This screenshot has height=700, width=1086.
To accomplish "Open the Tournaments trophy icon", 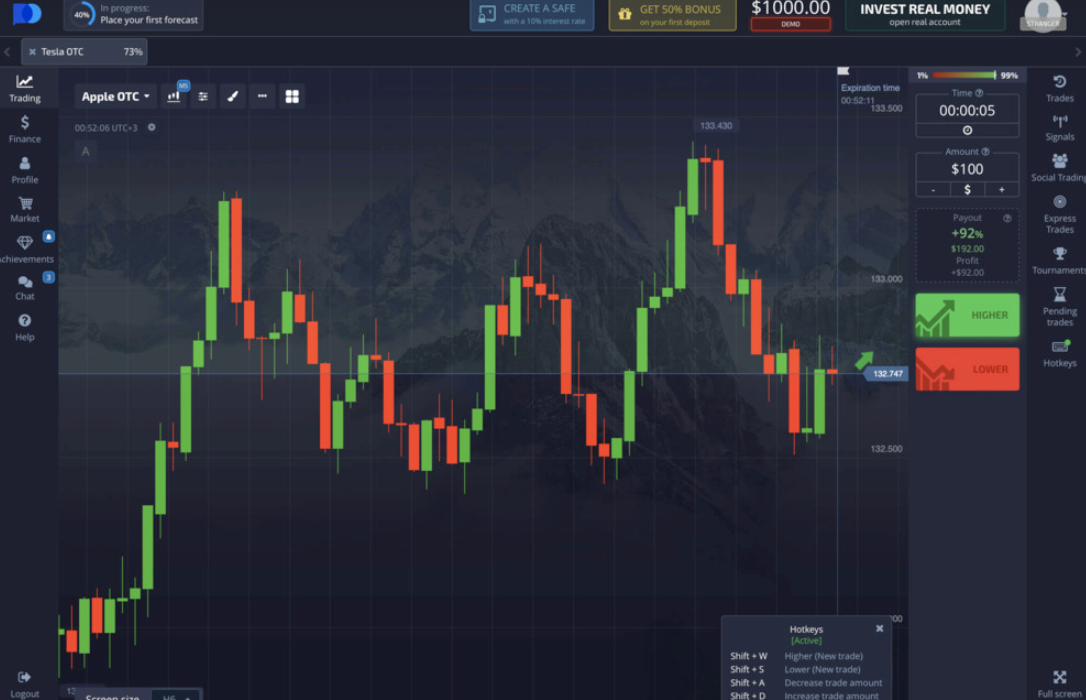I will point(1059,260).
